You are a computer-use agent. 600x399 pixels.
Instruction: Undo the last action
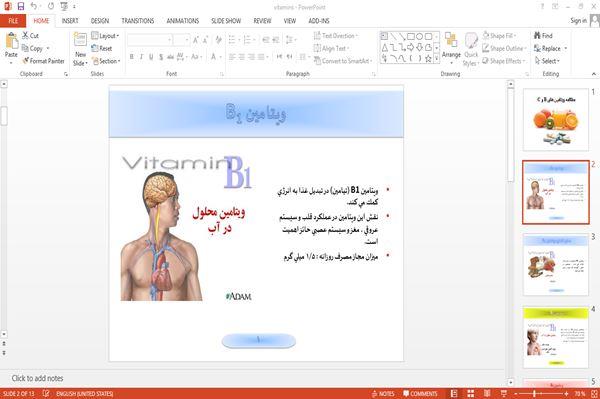coord(34,6)
